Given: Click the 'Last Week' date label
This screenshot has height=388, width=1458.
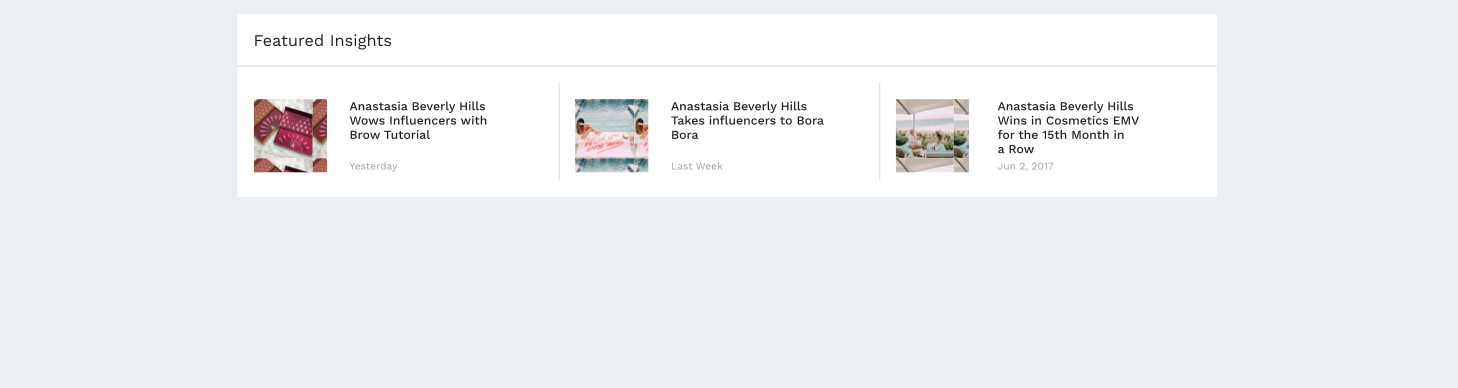Looking at the screenshot, I should [x=696, y=166].
